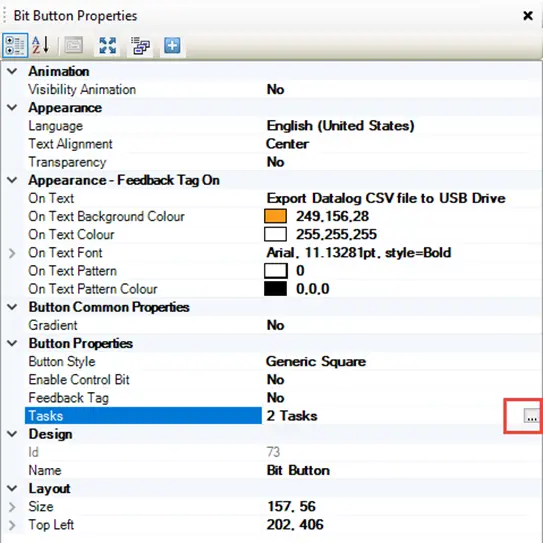Expand the Size property
Image resolution: width=543 pixels, height=543 pixels.
[12, 507]
